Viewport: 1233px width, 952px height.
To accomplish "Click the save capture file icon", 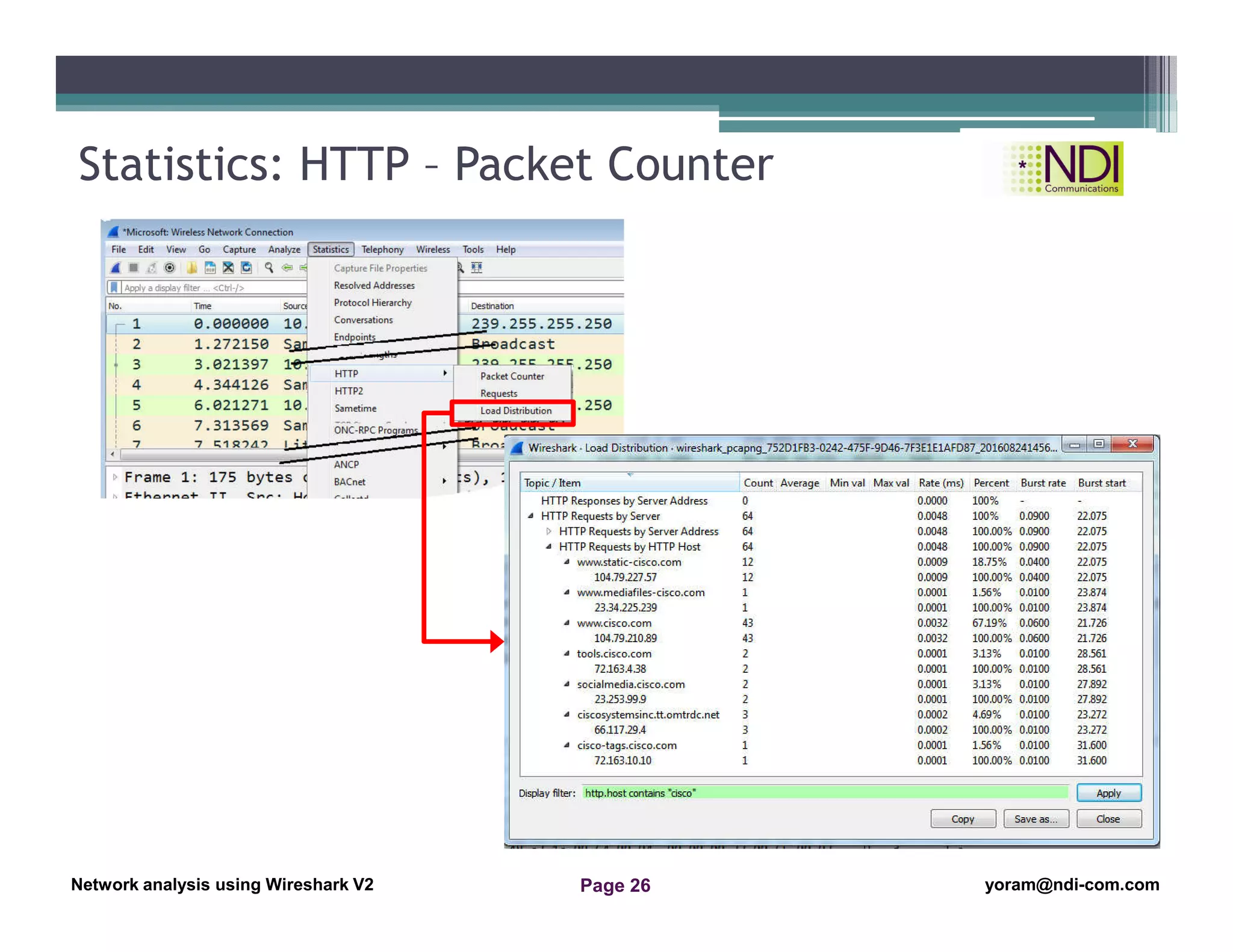I will pyautogui.click(x=210, y=268).
